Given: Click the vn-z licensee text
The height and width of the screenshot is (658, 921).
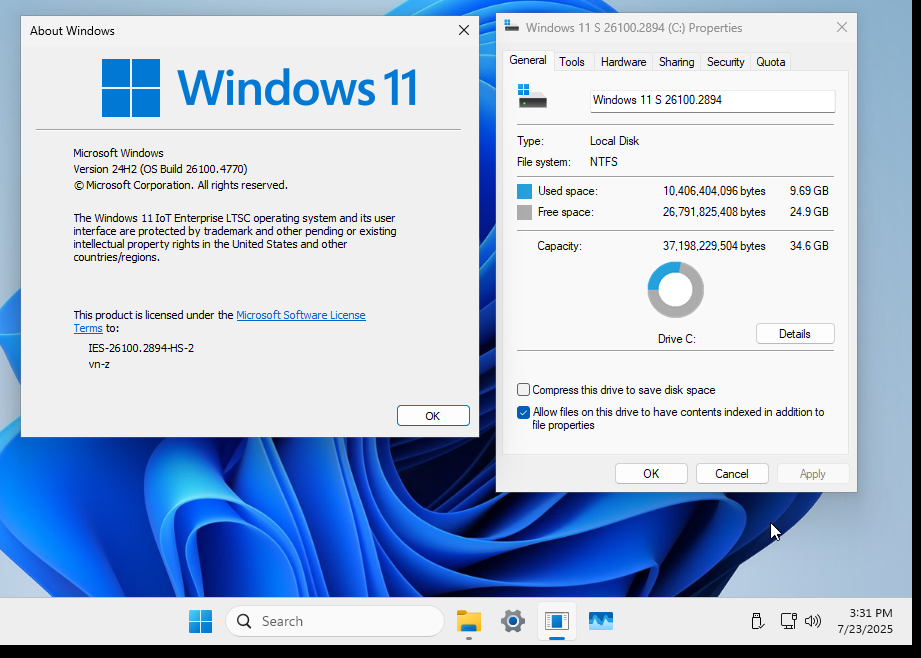Looking at the screenshot, I should 99,364.
